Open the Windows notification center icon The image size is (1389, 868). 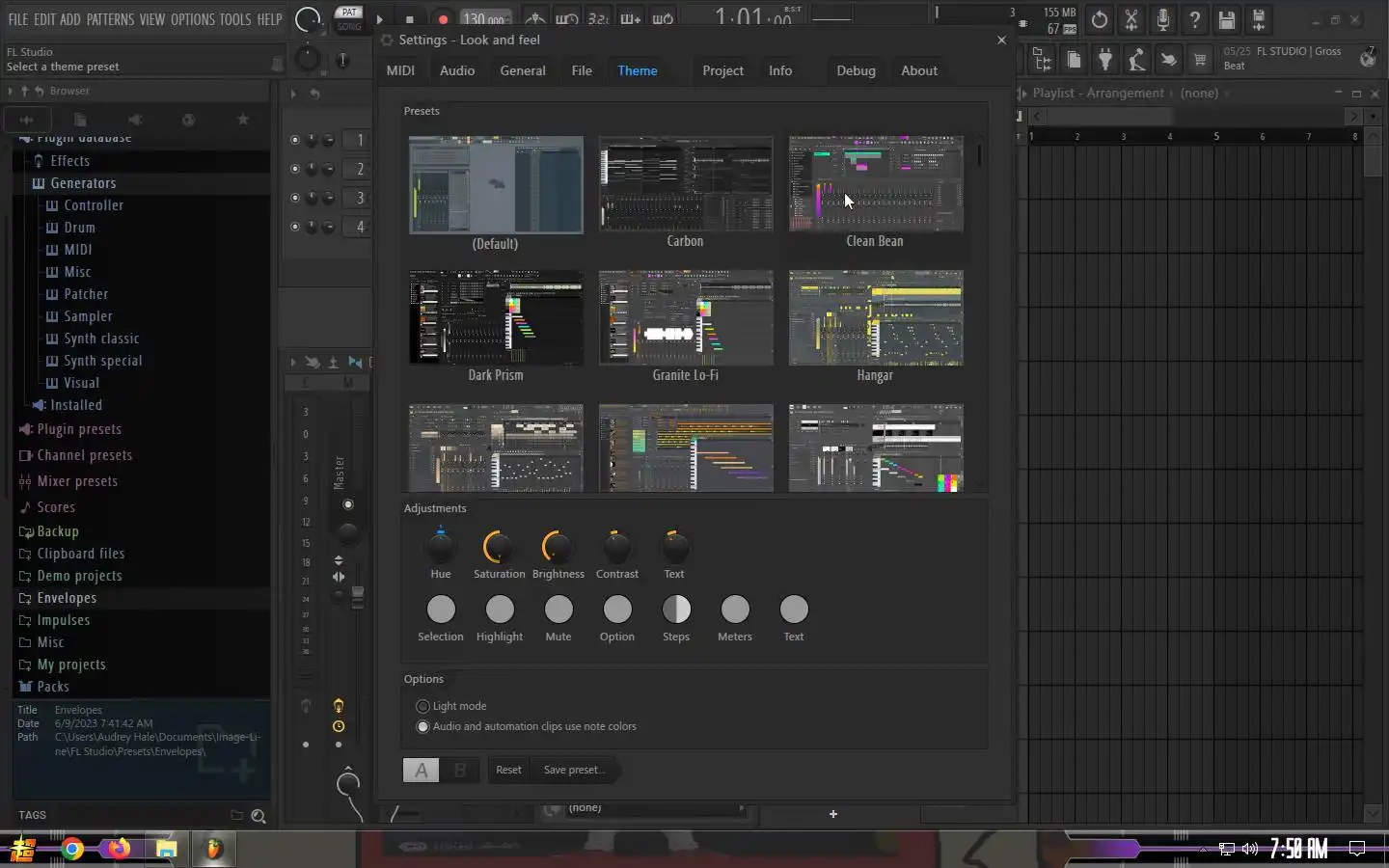coord(1357,849)
